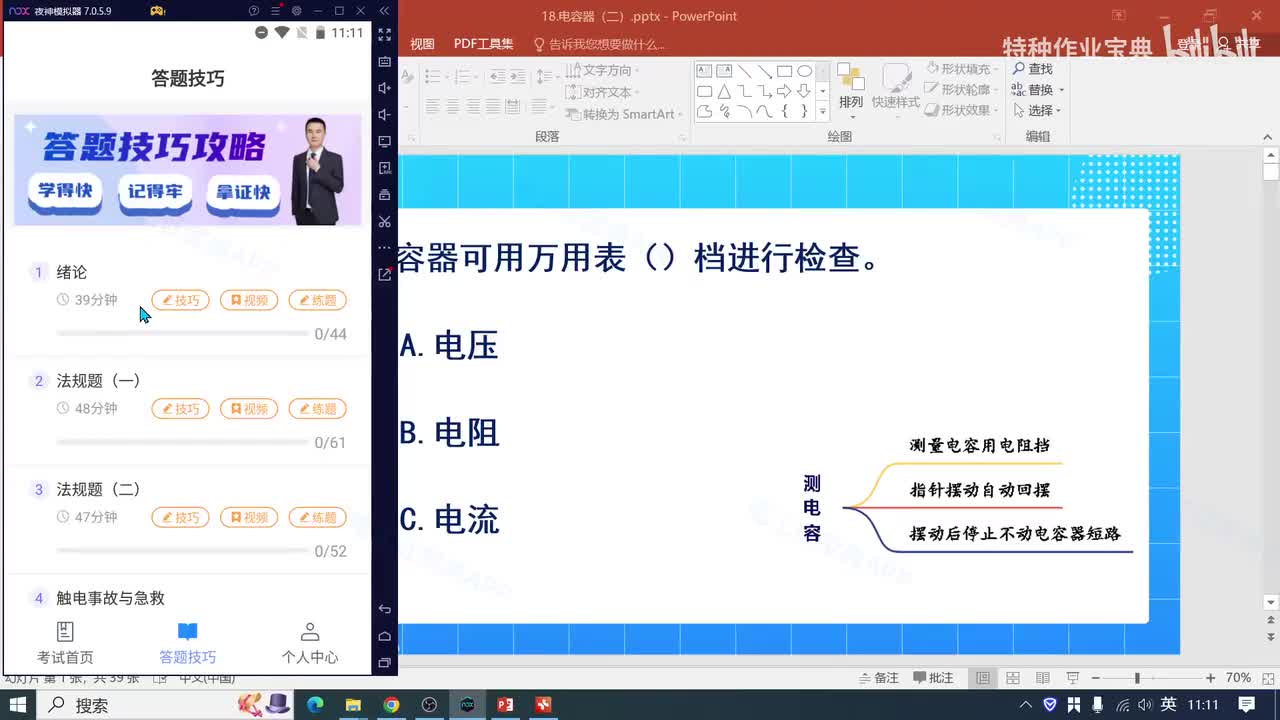
Task: Open the 文字方向 dropdown
Action: click(603, 70)
